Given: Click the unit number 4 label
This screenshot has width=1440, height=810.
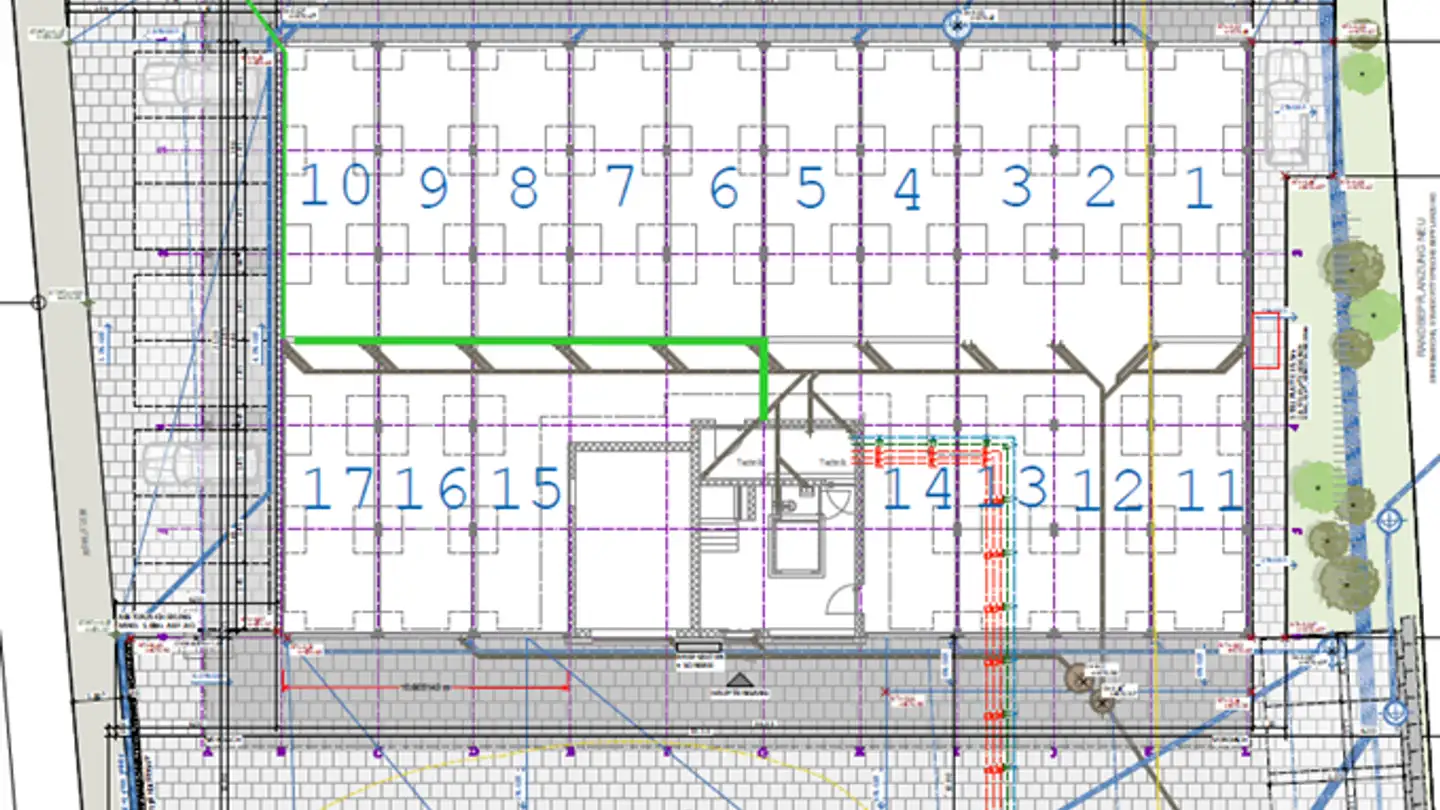Looking at the screenshot, I should (906, 190).
